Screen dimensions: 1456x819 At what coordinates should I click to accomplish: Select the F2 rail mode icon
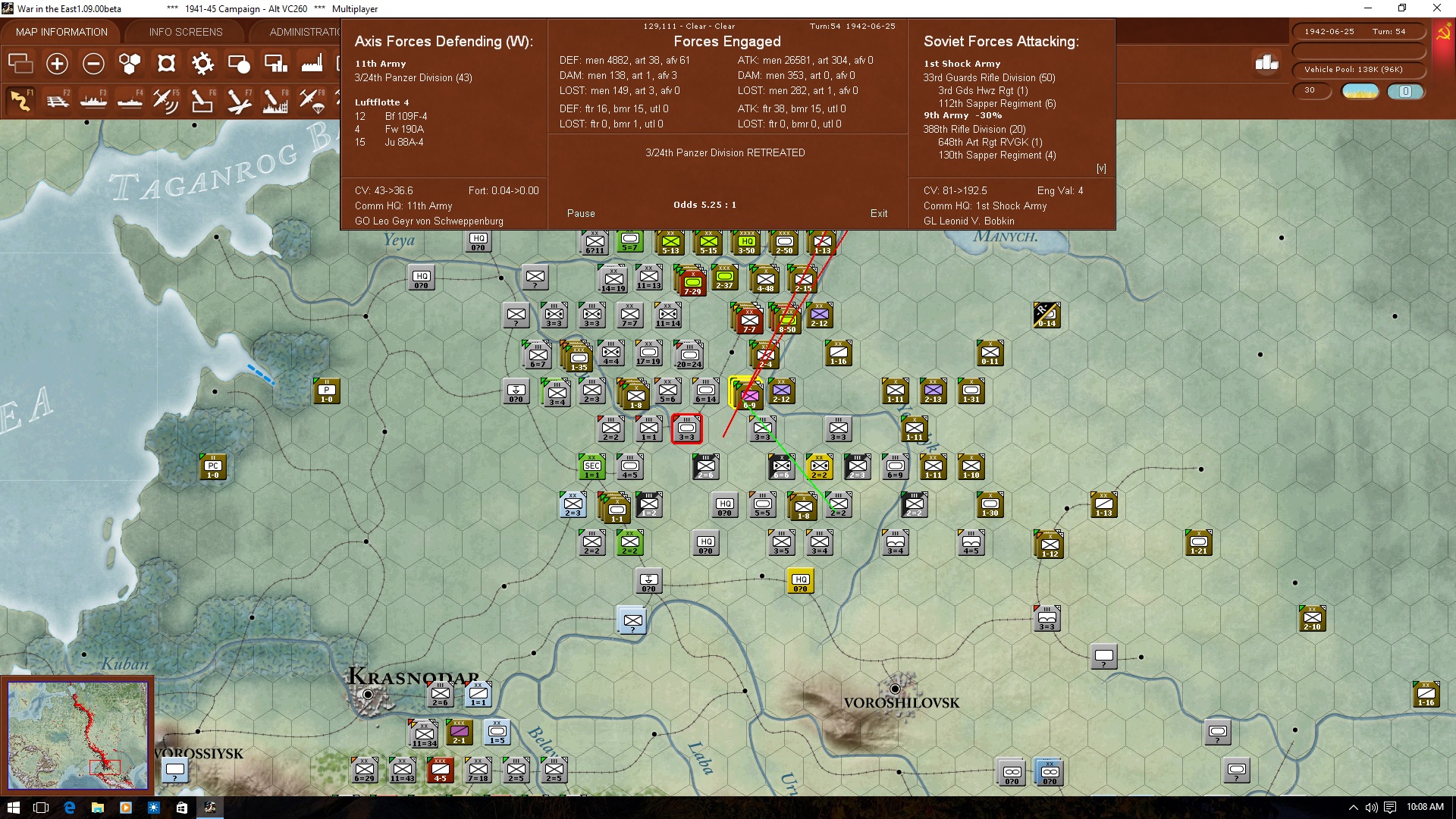(57, 101)
